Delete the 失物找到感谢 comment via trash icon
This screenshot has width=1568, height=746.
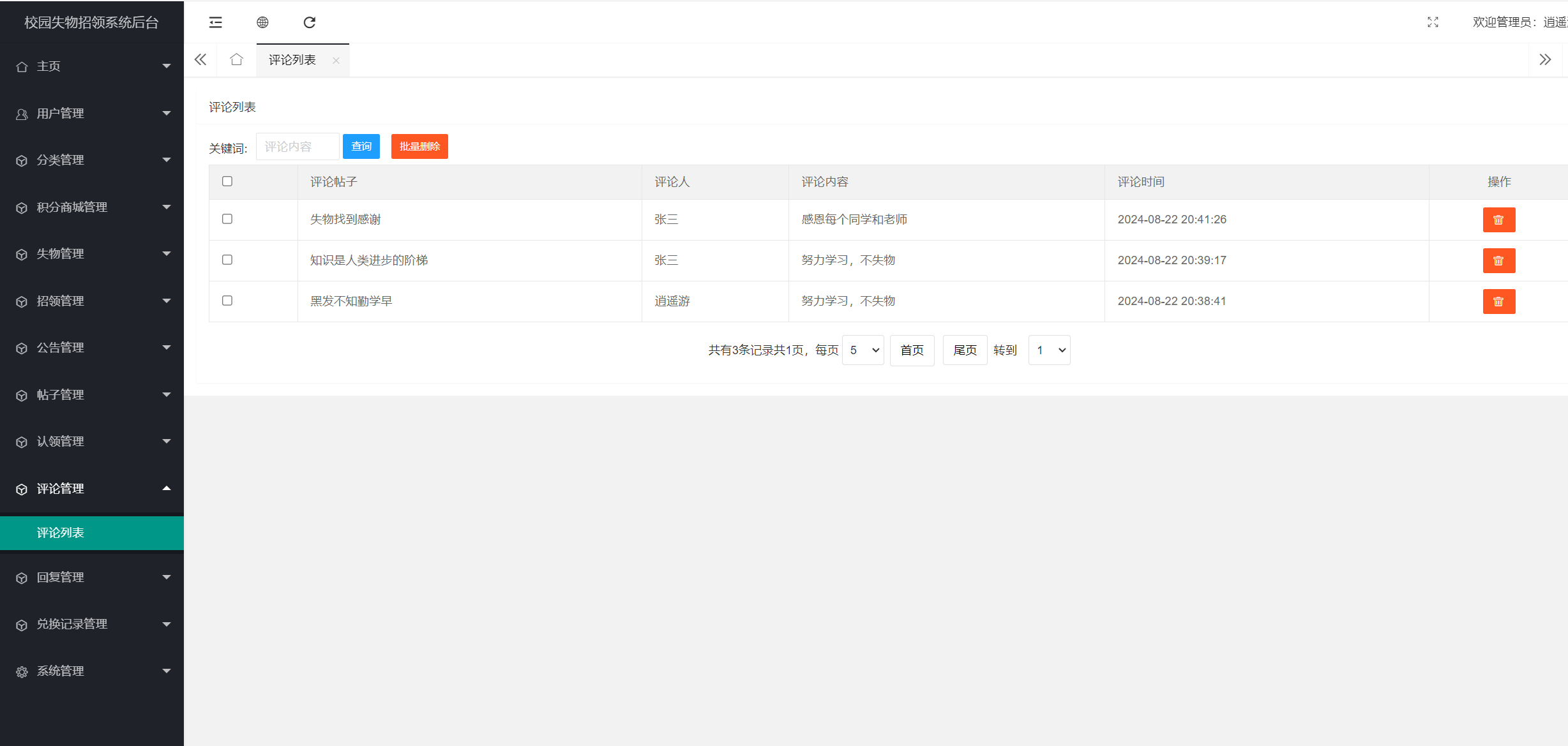pyautogui.click(x=1498, y=220)
